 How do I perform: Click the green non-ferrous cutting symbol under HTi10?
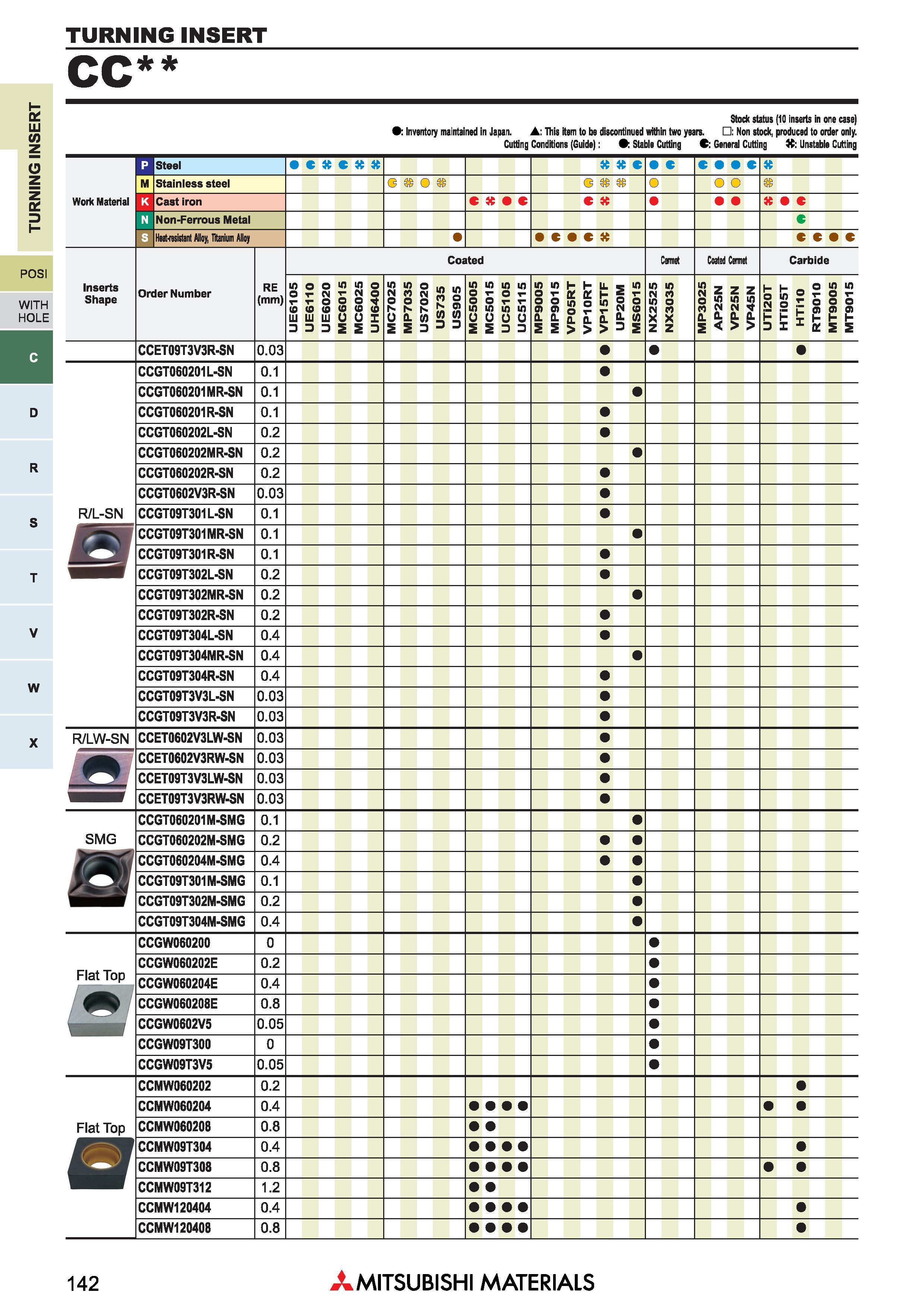click(x=801, y=219)
